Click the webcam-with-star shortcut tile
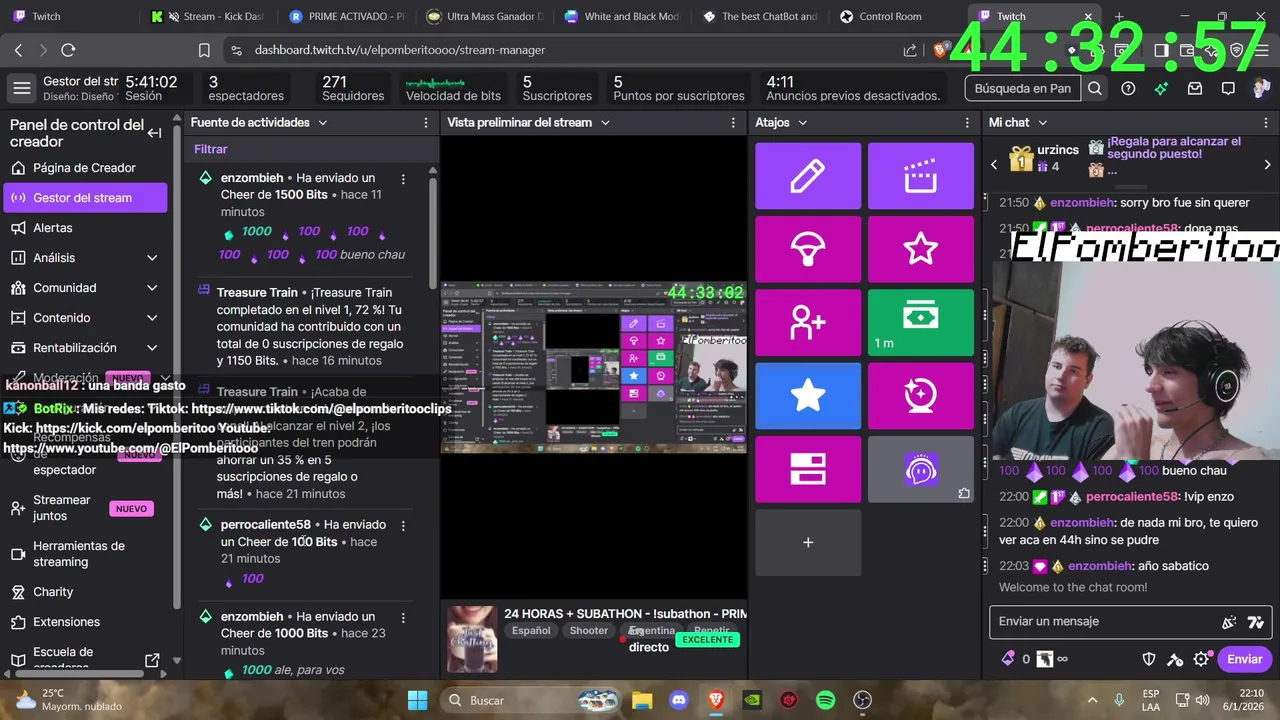 click(920, 396)
